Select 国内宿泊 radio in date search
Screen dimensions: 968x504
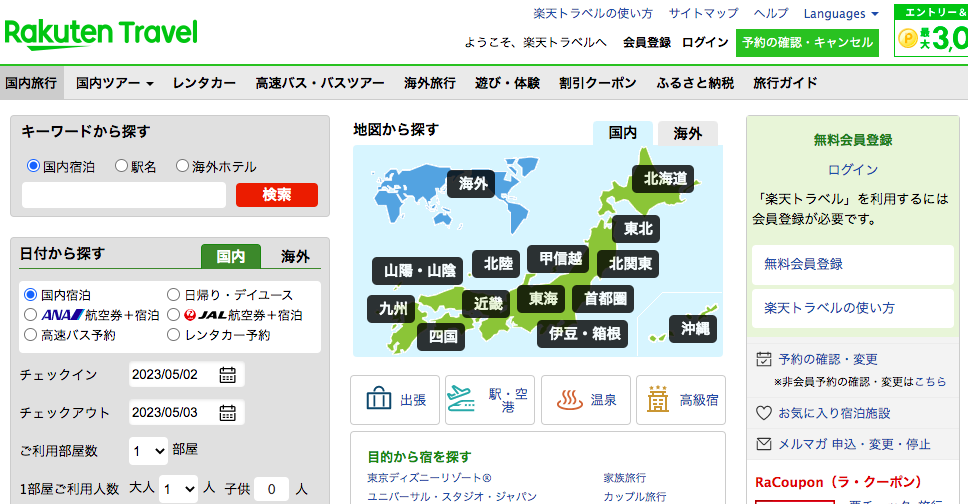pyautogui.click(x=30, y=295)
